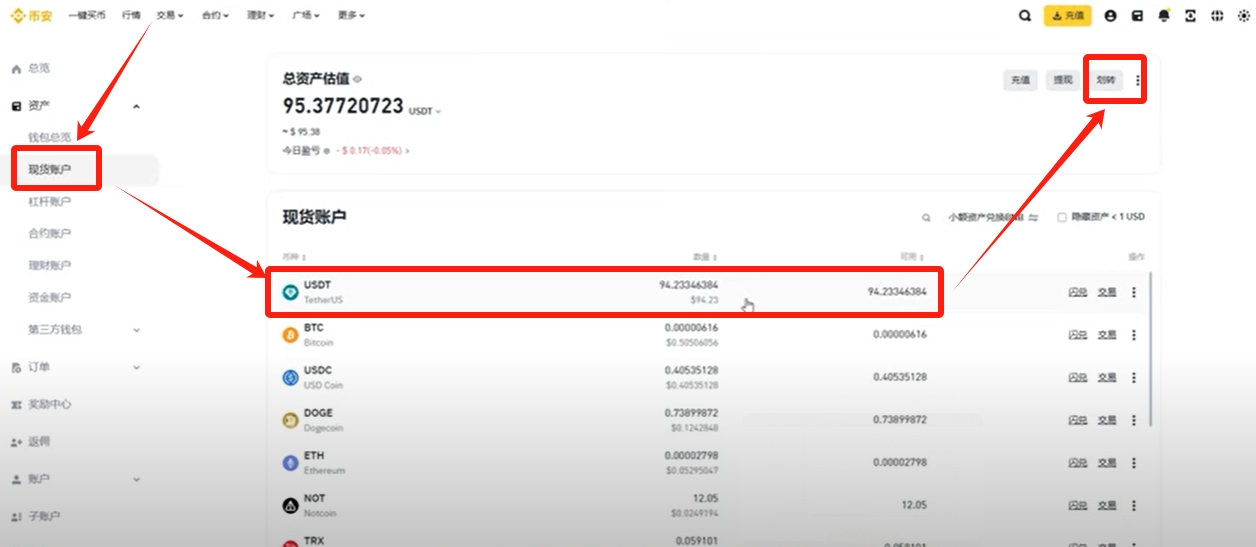The image size is (1256, 547).
Task: Open the language globe icon
Action: pyautogui.click(x=1217, y=16)
